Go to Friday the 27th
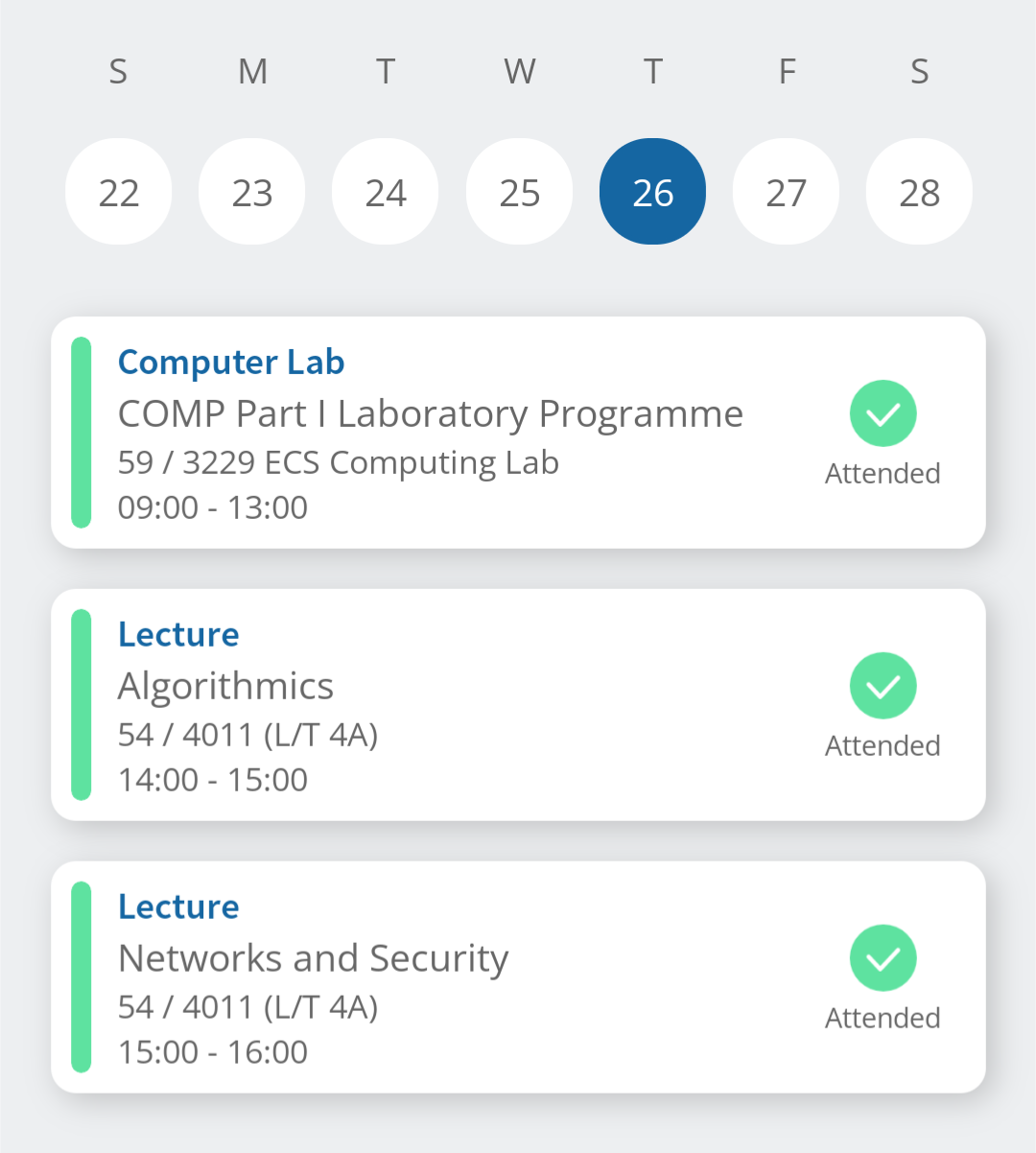Screen dimensions: 1036x1153 coord(786,192)
